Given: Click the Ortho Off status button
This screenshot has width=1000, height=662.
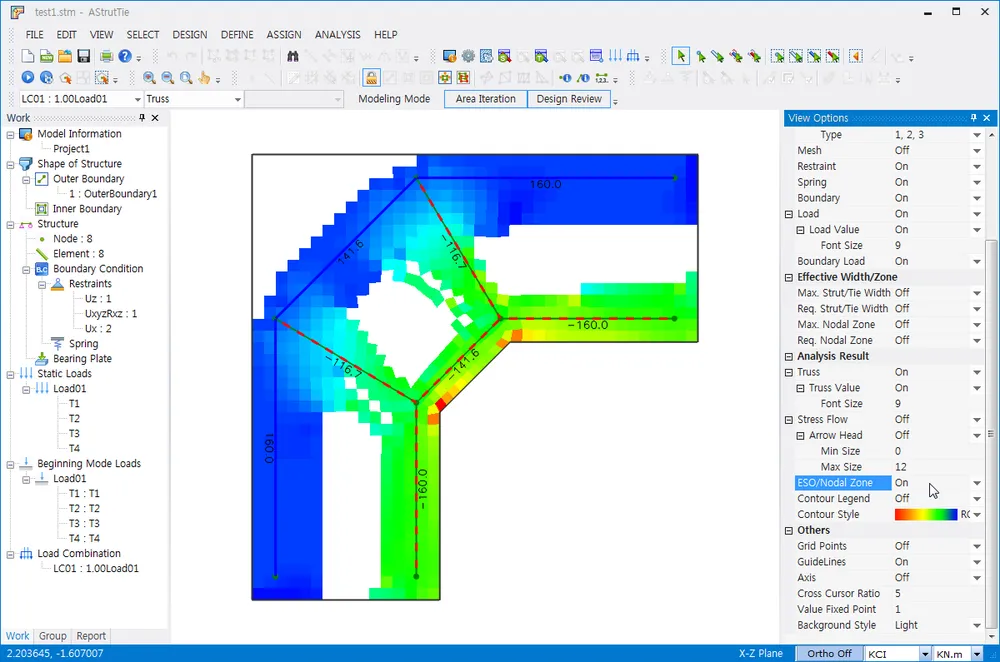Looking at the screenshot, I should click(x=829, y=654).
